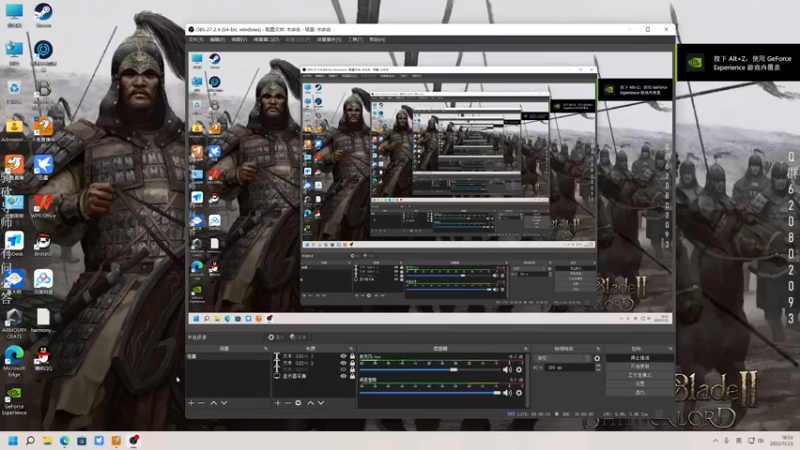Toggle lock on 显示器采集 source

click(352, 376)
